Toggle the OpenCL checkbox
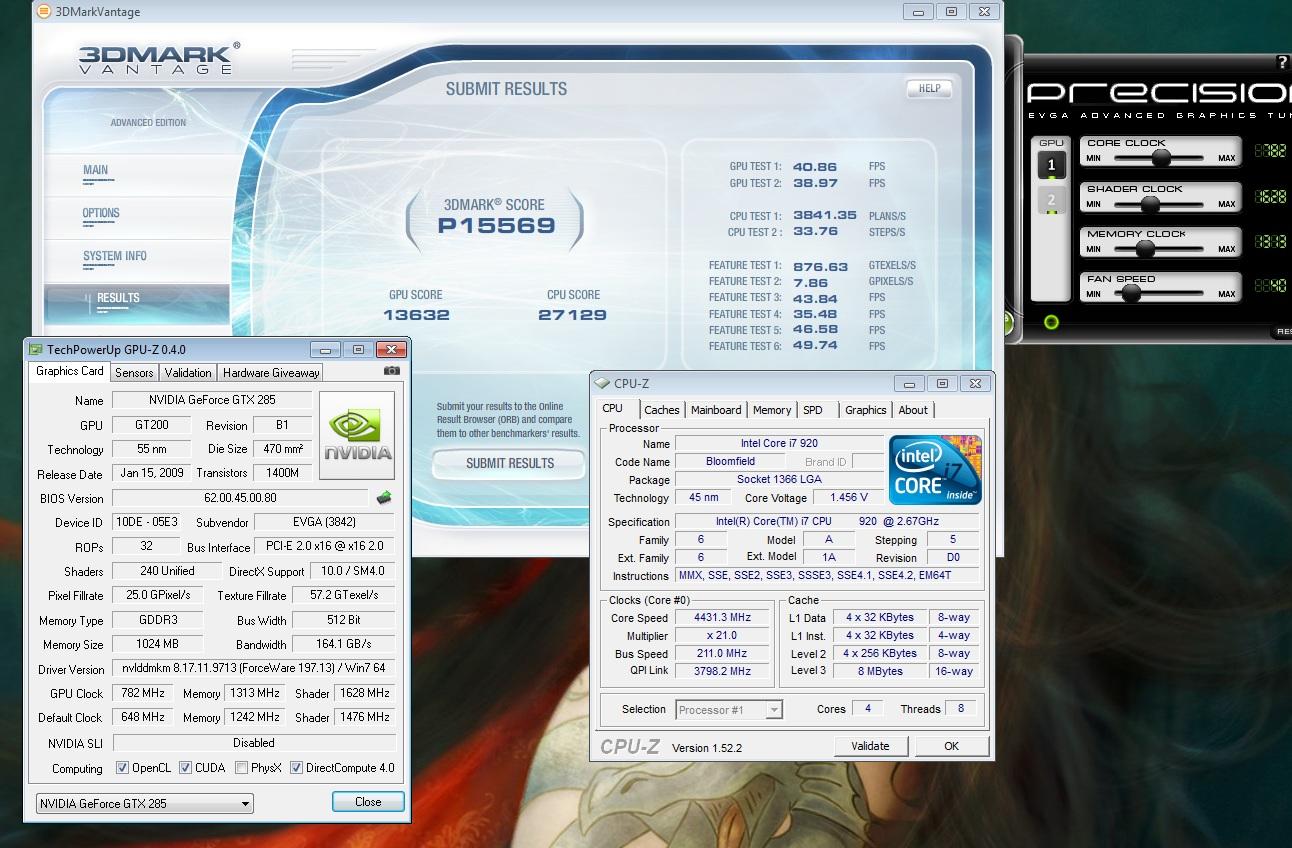 coord(122,768)
